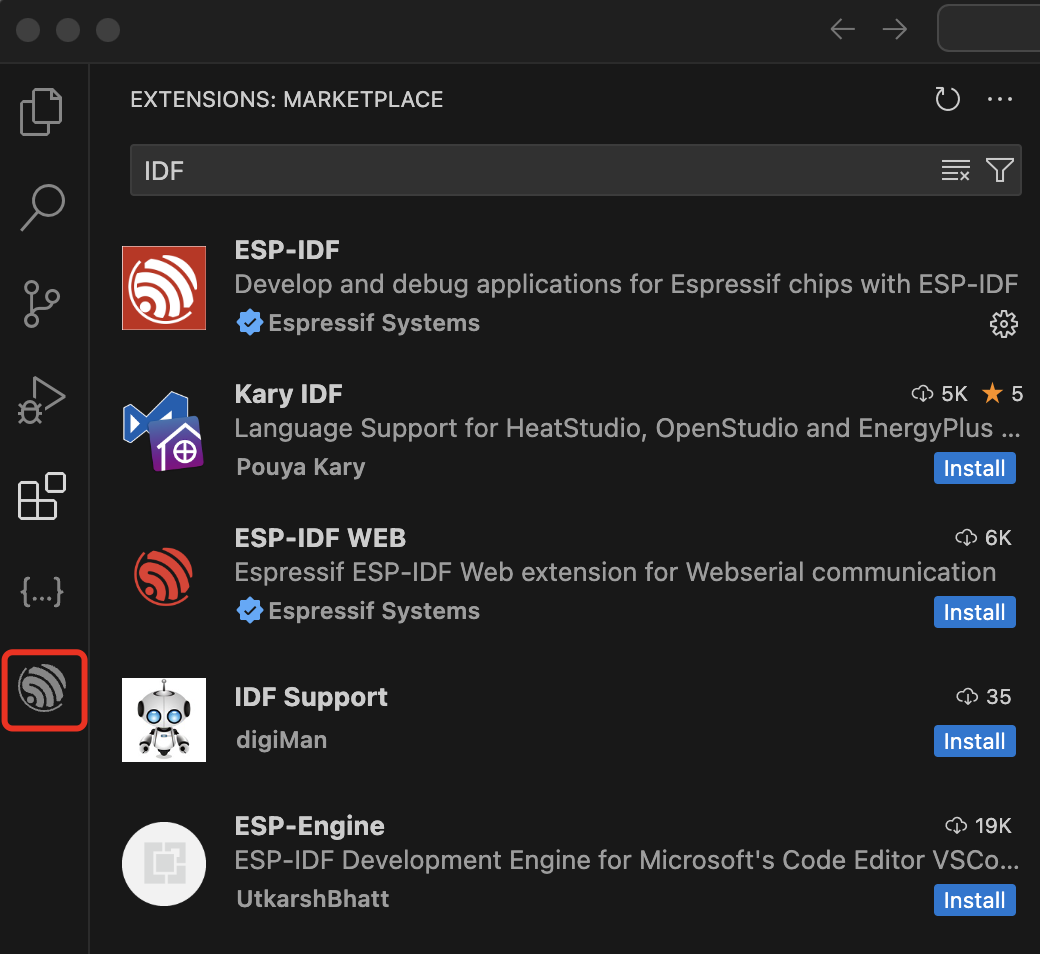Open the Explorer view in the activity bar
1040x954 pixels.
point(41,111)
